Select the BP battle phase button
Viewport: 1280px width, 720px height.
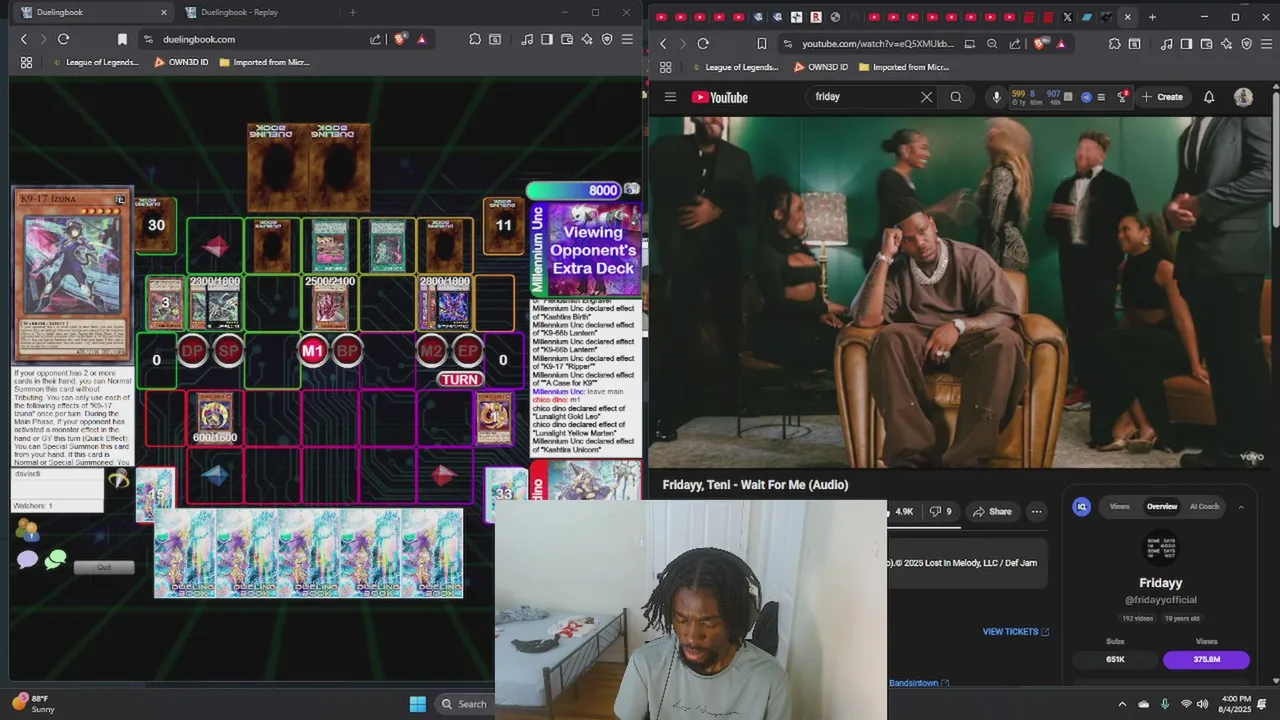click(347, 351)
